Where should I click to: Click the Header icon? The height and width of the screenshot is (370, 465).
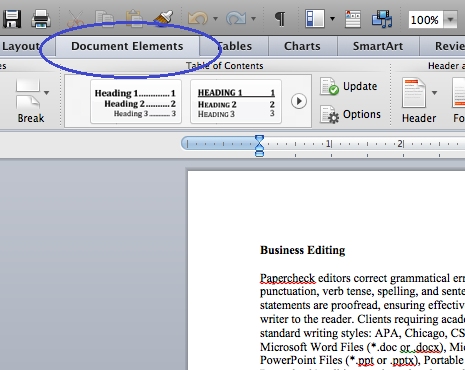(x=414, y=93)
